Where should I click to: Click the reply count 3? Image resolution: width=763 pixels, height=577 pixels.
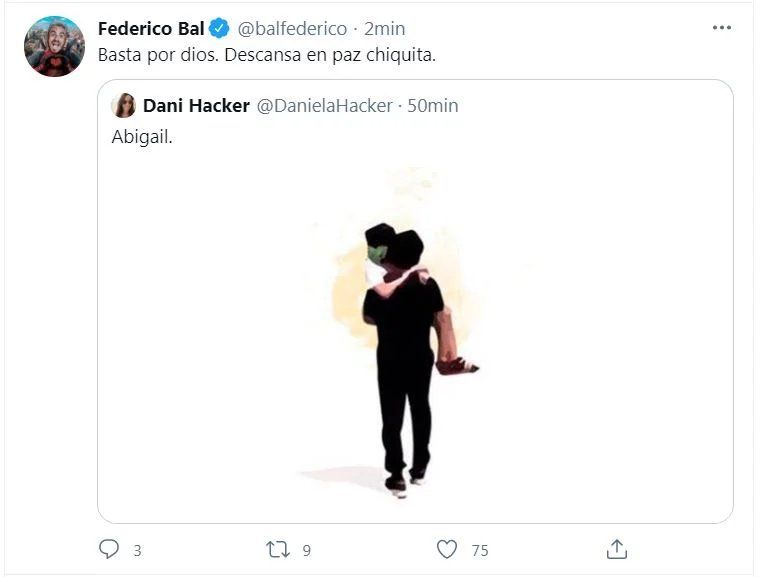(137, 550)
